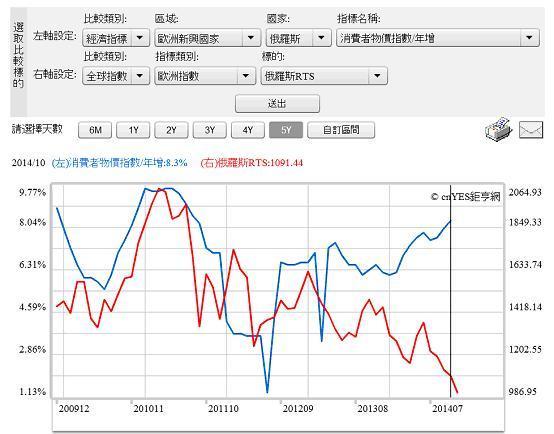
Task: Click the 自訂區間 custom range button
Action: pyautogui.click(x=341, y=130)
